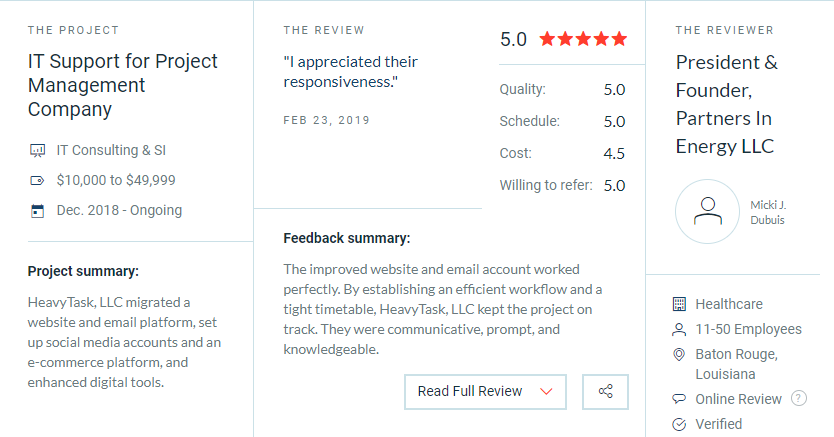Click the Online Review speech bubble icon

click(x=679, y=399)
